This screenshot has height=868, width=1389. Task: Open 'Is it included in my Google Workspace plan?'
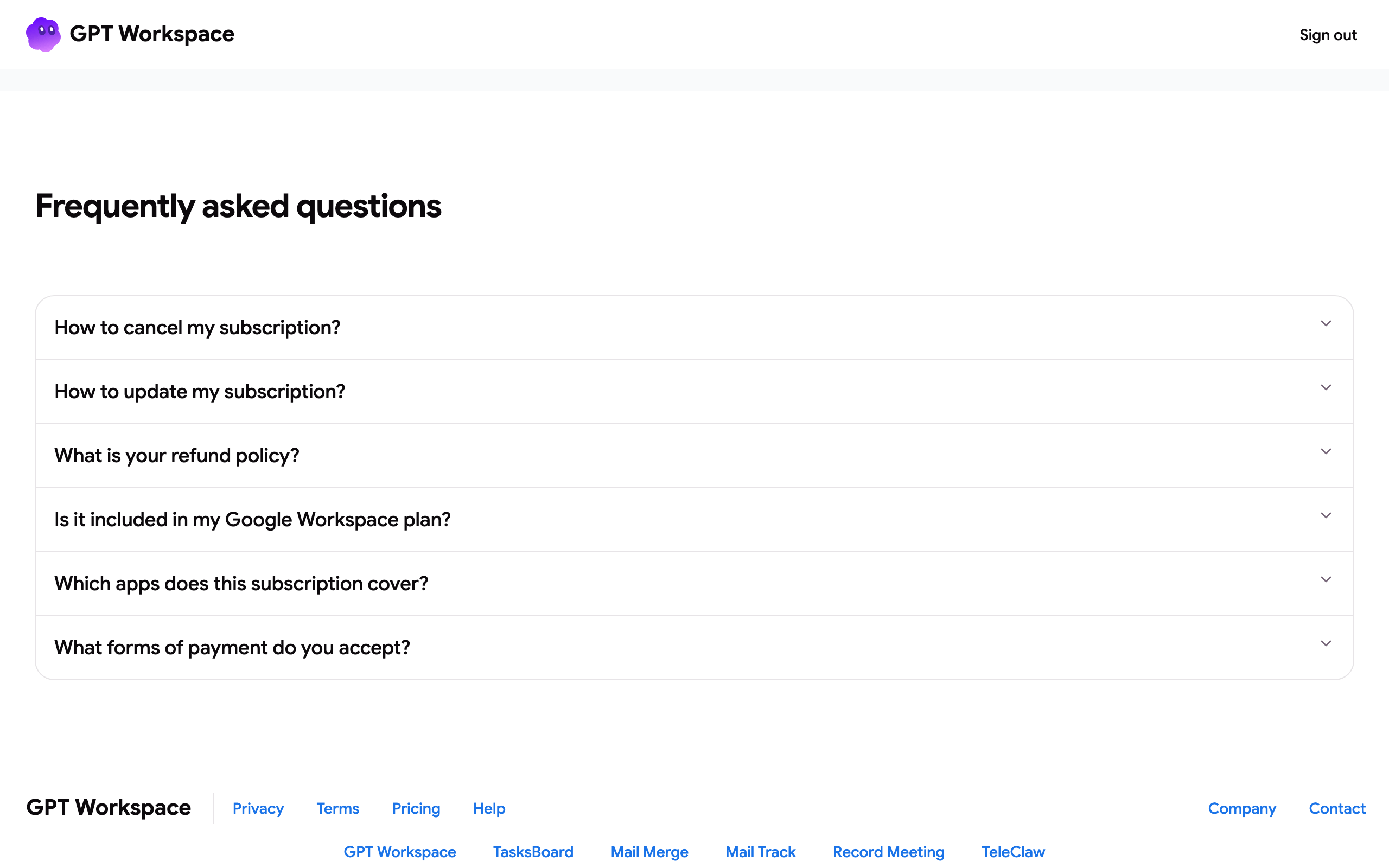pos(694,520)
